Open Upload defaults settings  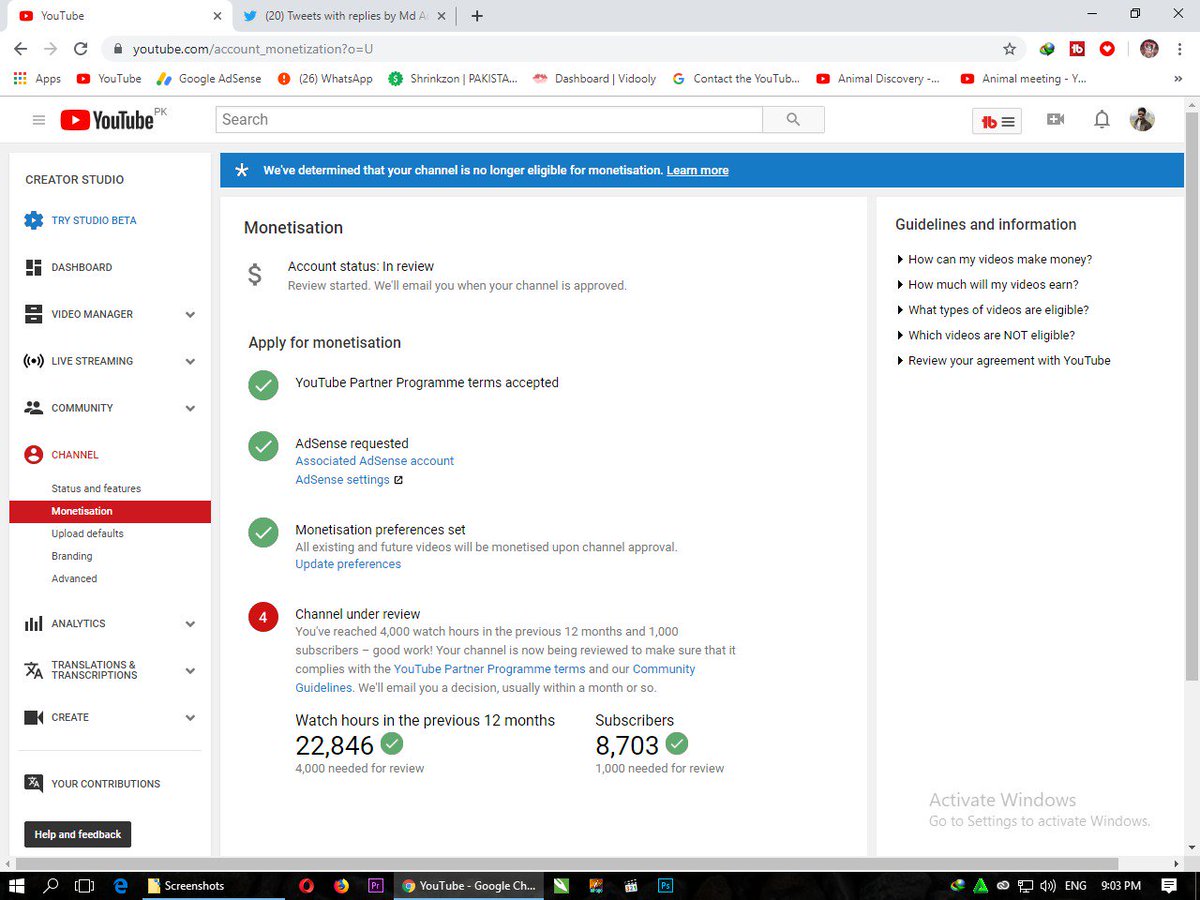coord(88,534)
